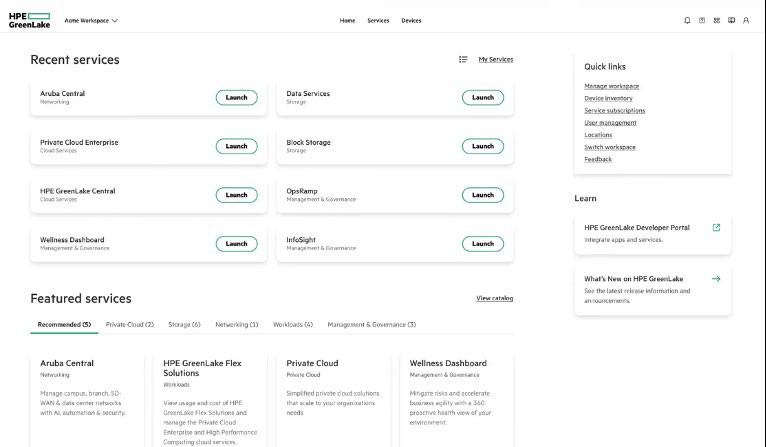This screenshot has height=447, width=766.
Task: Open Devices in top navigation
Action: coord(411,21)
